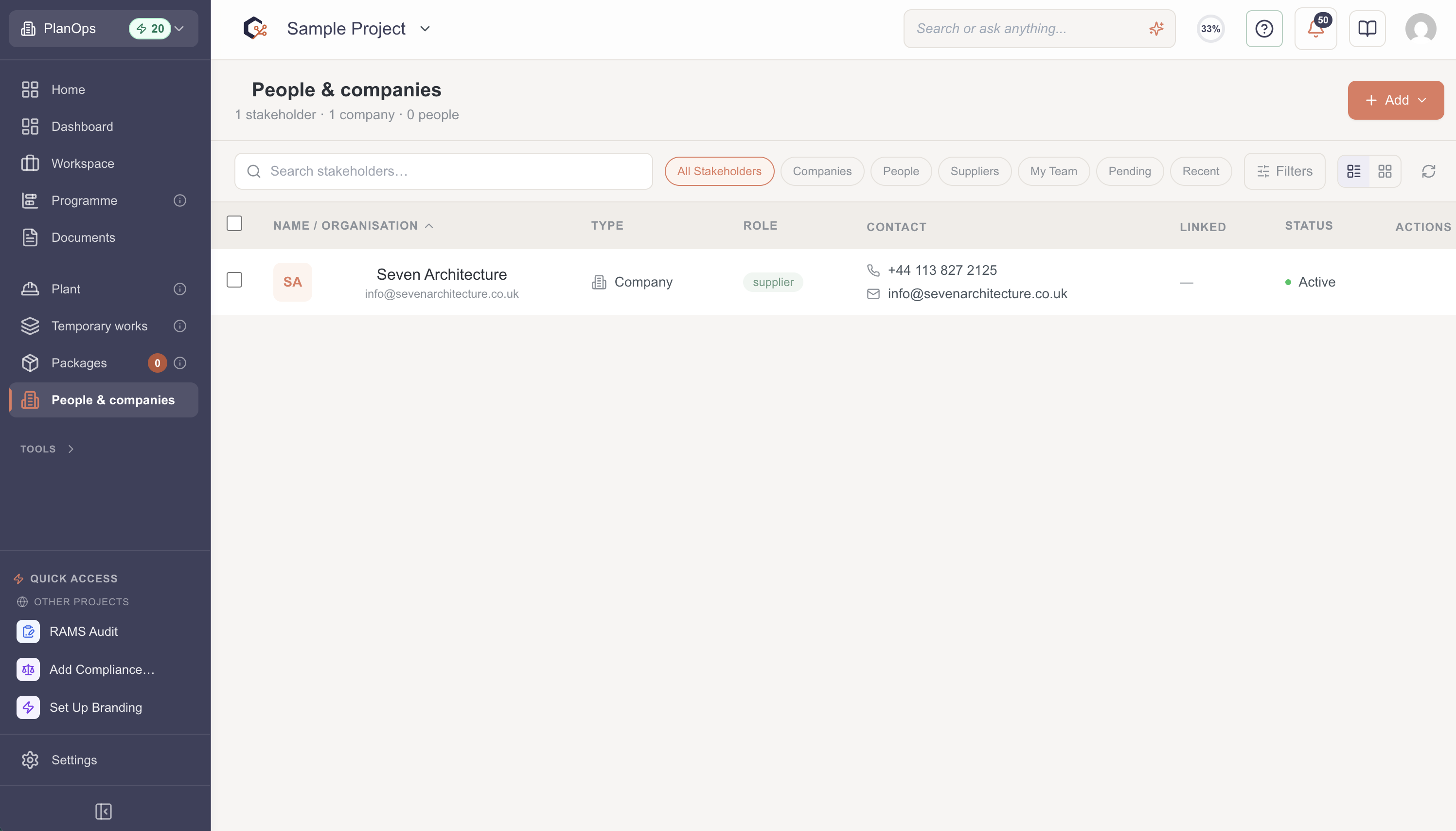Click the Add Compliance scales icon

coord(28,669)
